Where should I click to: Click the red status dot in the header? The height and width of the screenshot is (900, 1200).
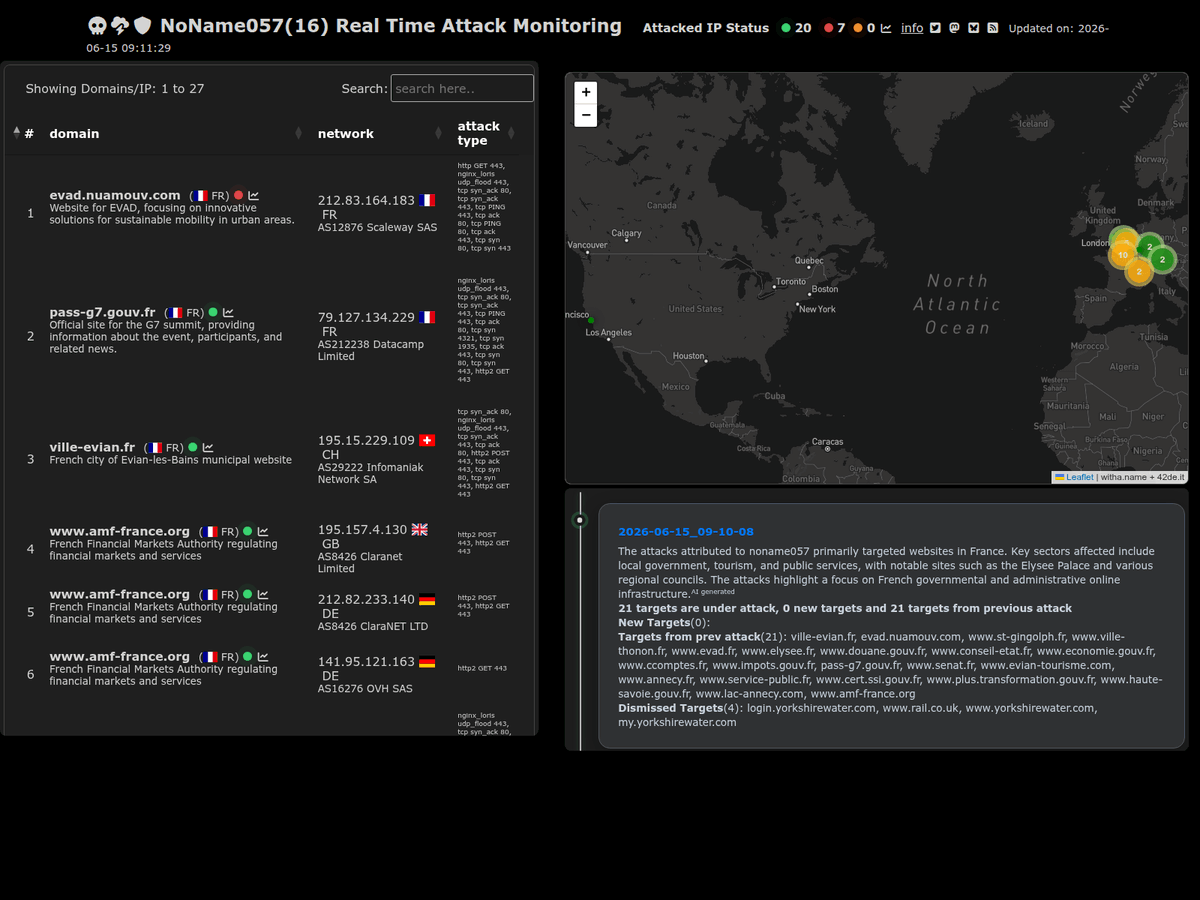point(828,28)
